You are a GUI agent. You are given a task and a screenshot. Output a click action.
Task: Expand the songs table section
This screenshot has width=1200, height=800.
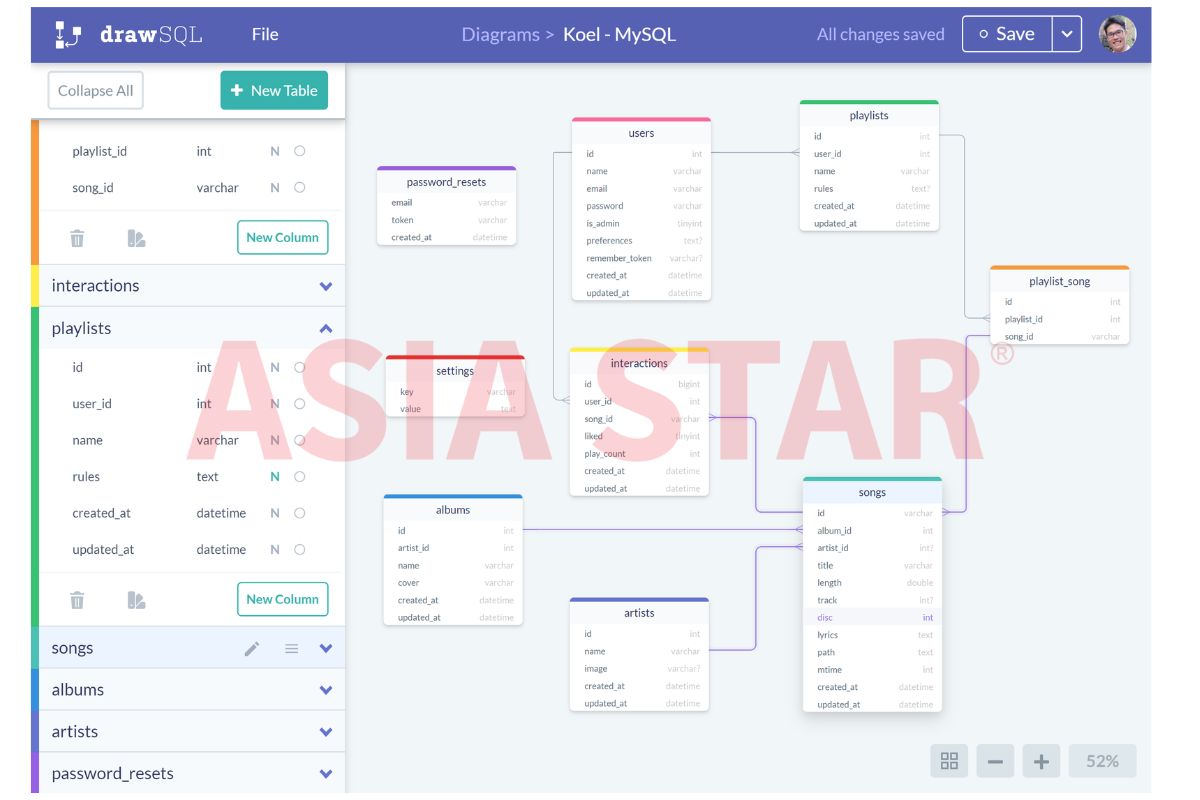coord(325,649)
